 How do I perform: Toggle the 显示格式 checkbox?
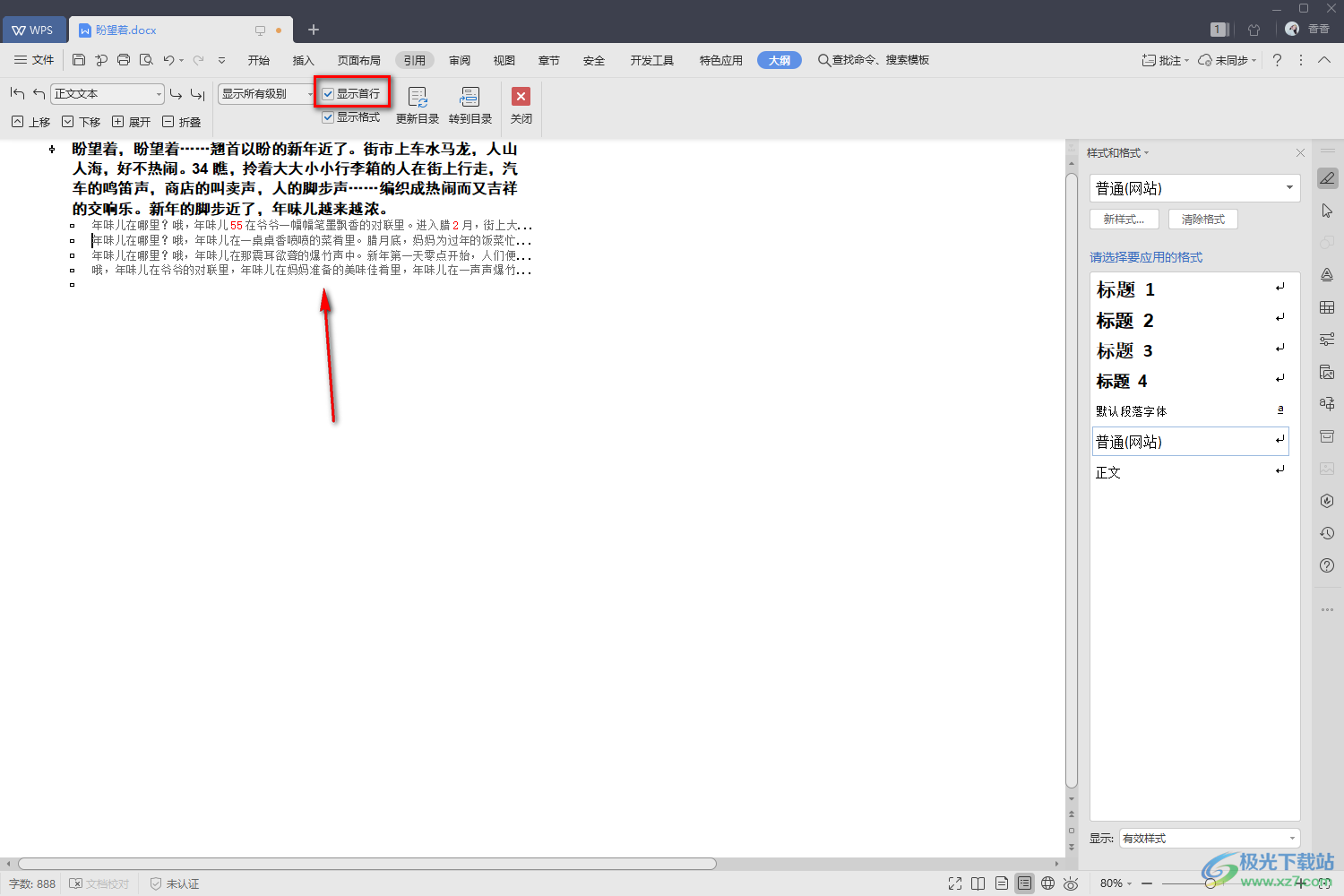(x=328, y=117)
